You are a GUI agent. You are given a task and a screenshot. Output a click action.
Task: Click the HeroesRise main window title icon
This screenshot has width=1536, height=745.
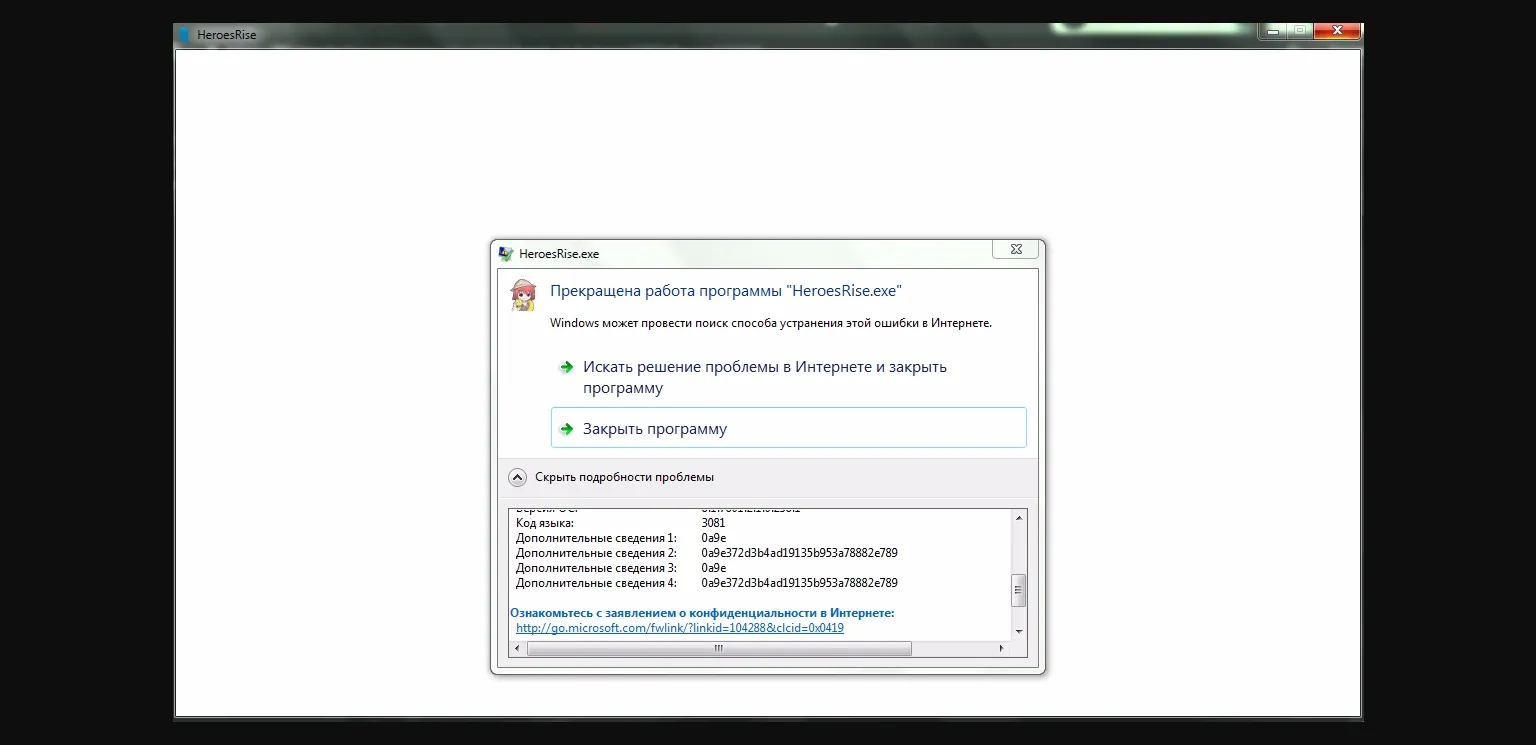tap(184, 35)
